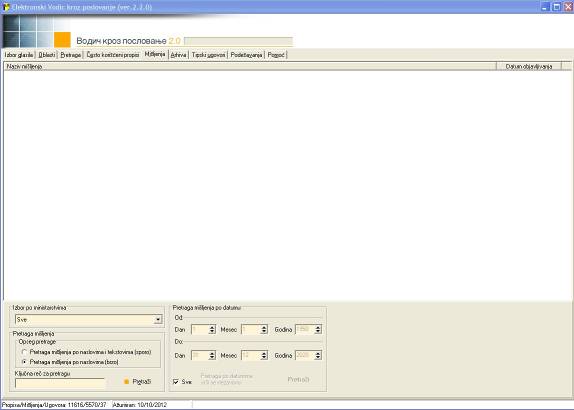Click the application icon in the title bar
Image resolution: width=574 pixels, height=410 pixels.
point(5,7)
